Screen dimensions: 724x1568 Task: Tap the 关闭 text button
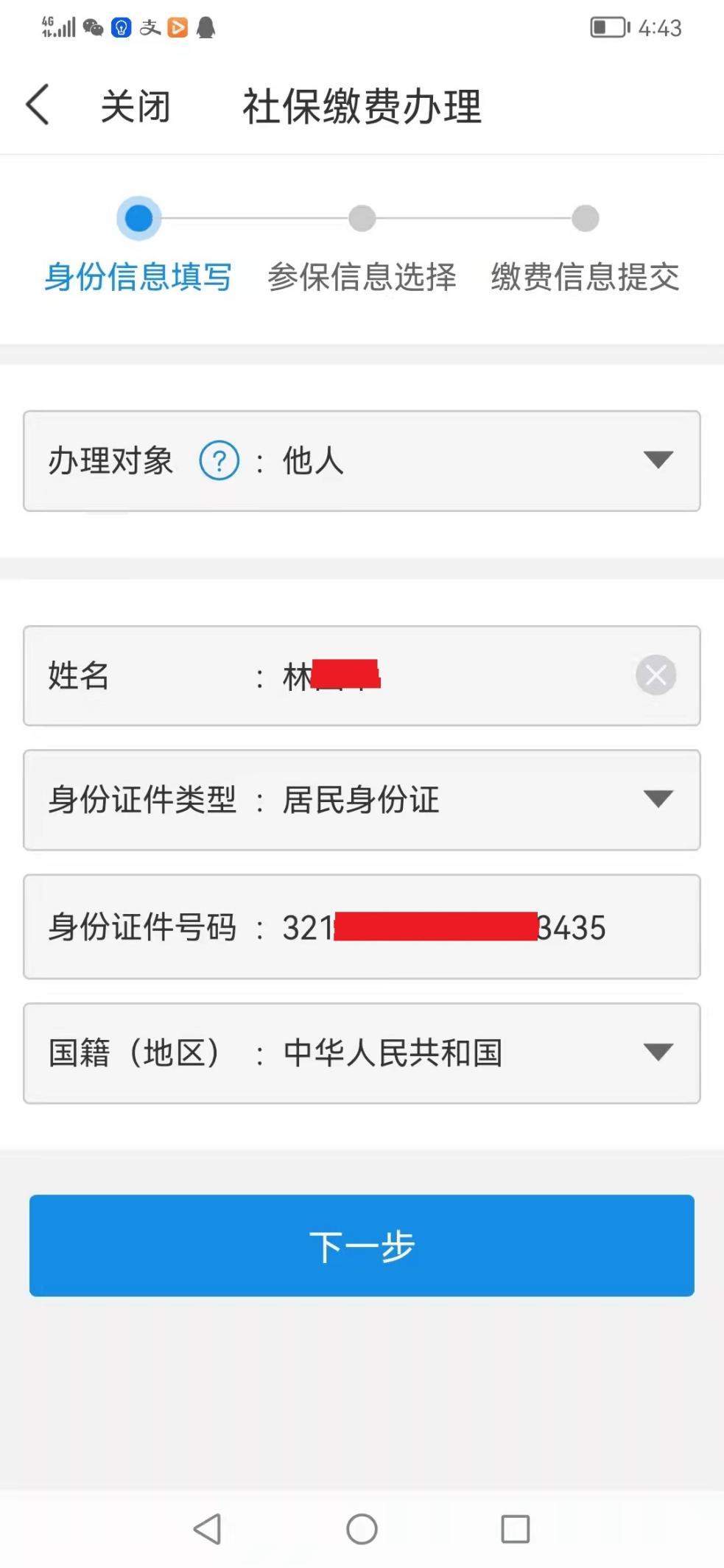136,106
